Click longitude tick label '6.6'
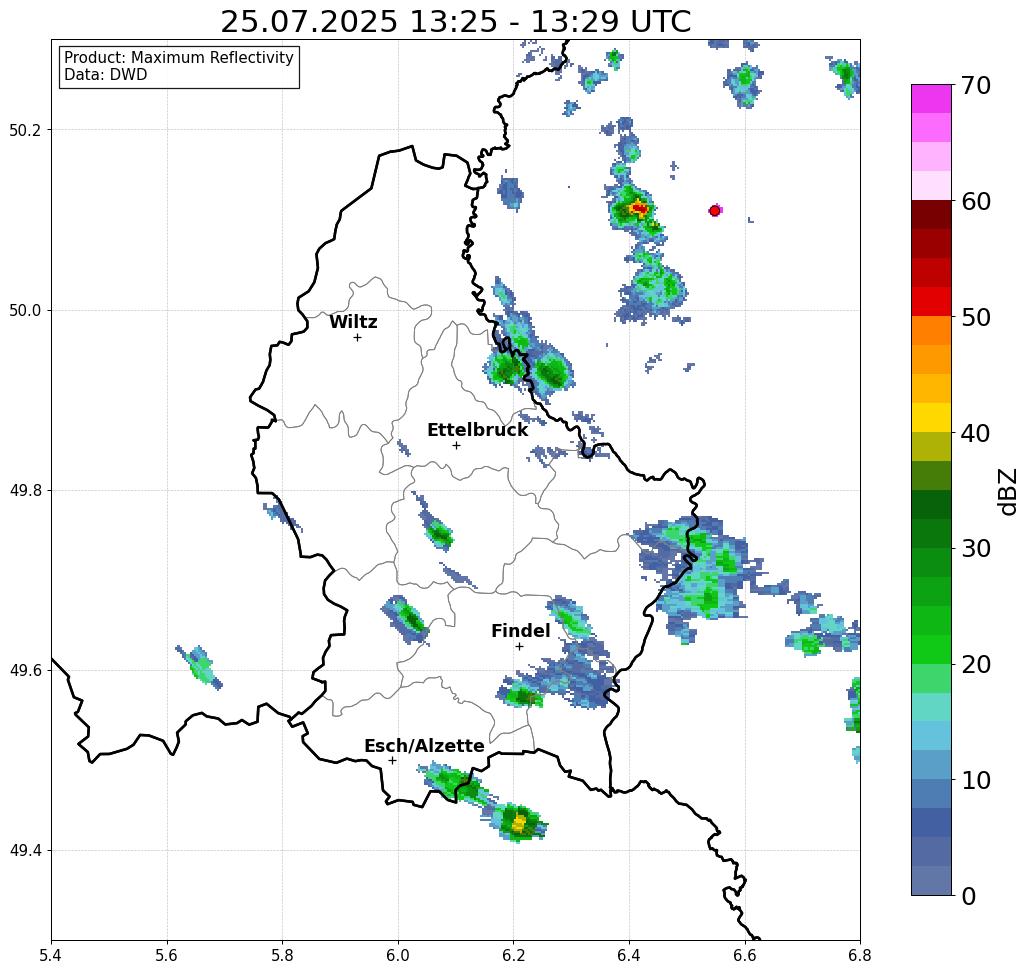This screenshot has height=973, width=1029. pyautogui.click(x=745, y=955)
